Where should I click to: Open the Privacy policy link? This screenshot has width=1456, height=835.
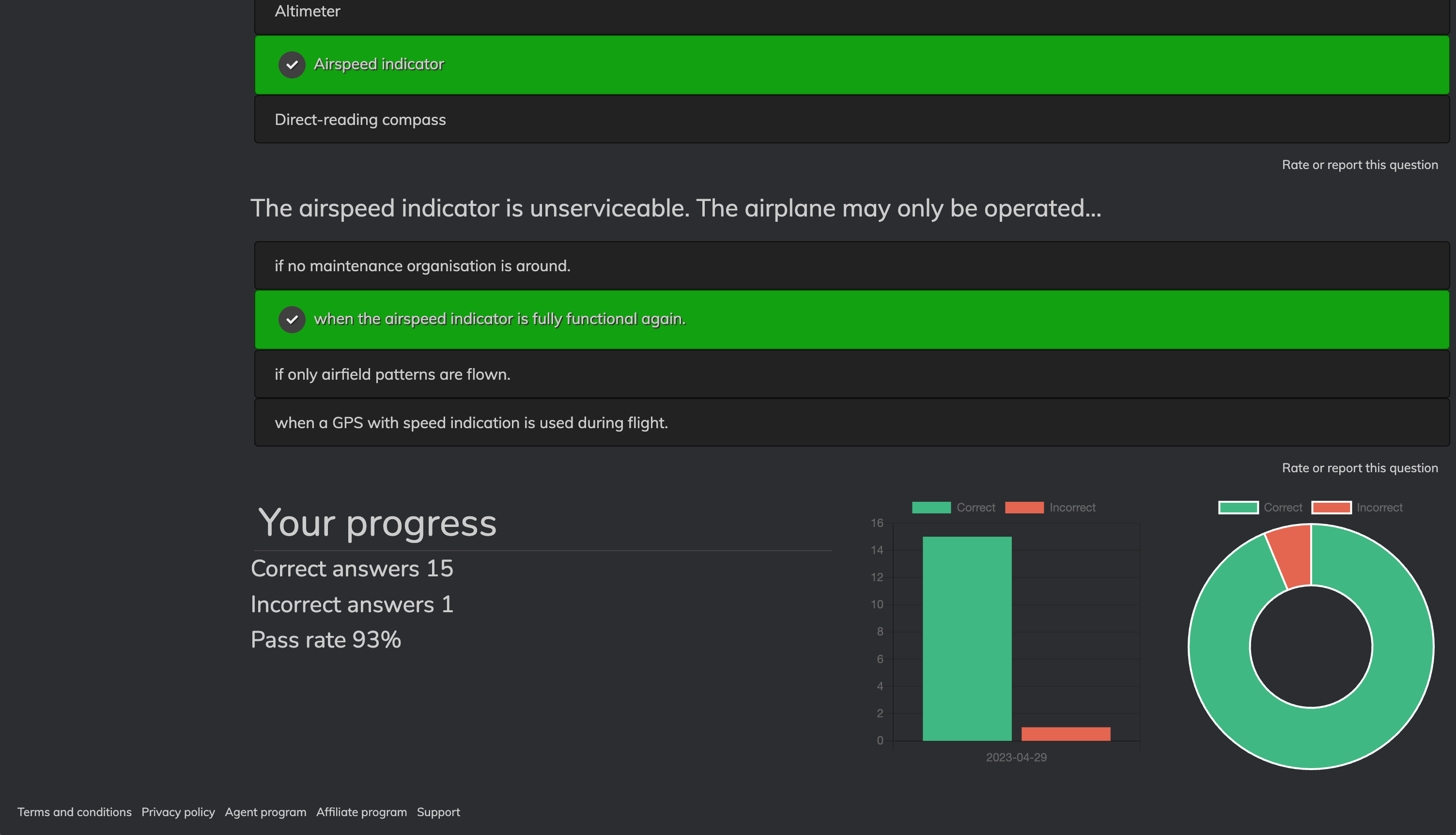click(178, 812)
